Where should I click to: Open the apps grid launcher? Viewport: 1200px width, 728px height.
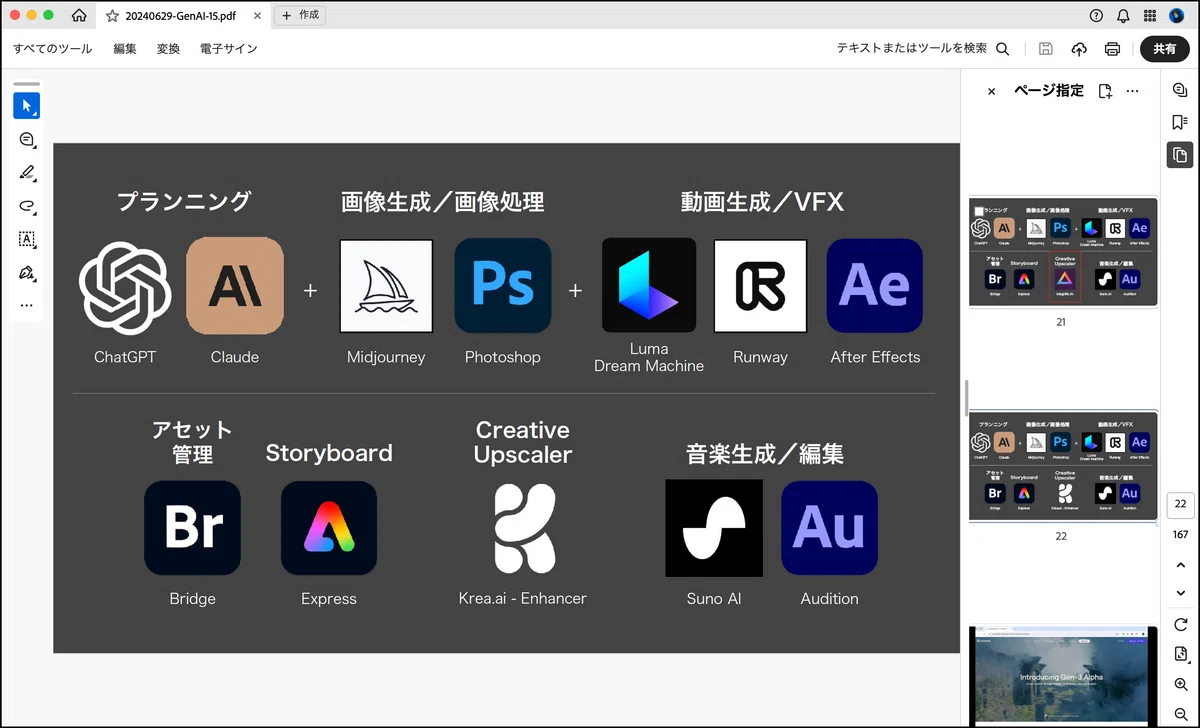pyautogui.click(x=1150, y=16)
